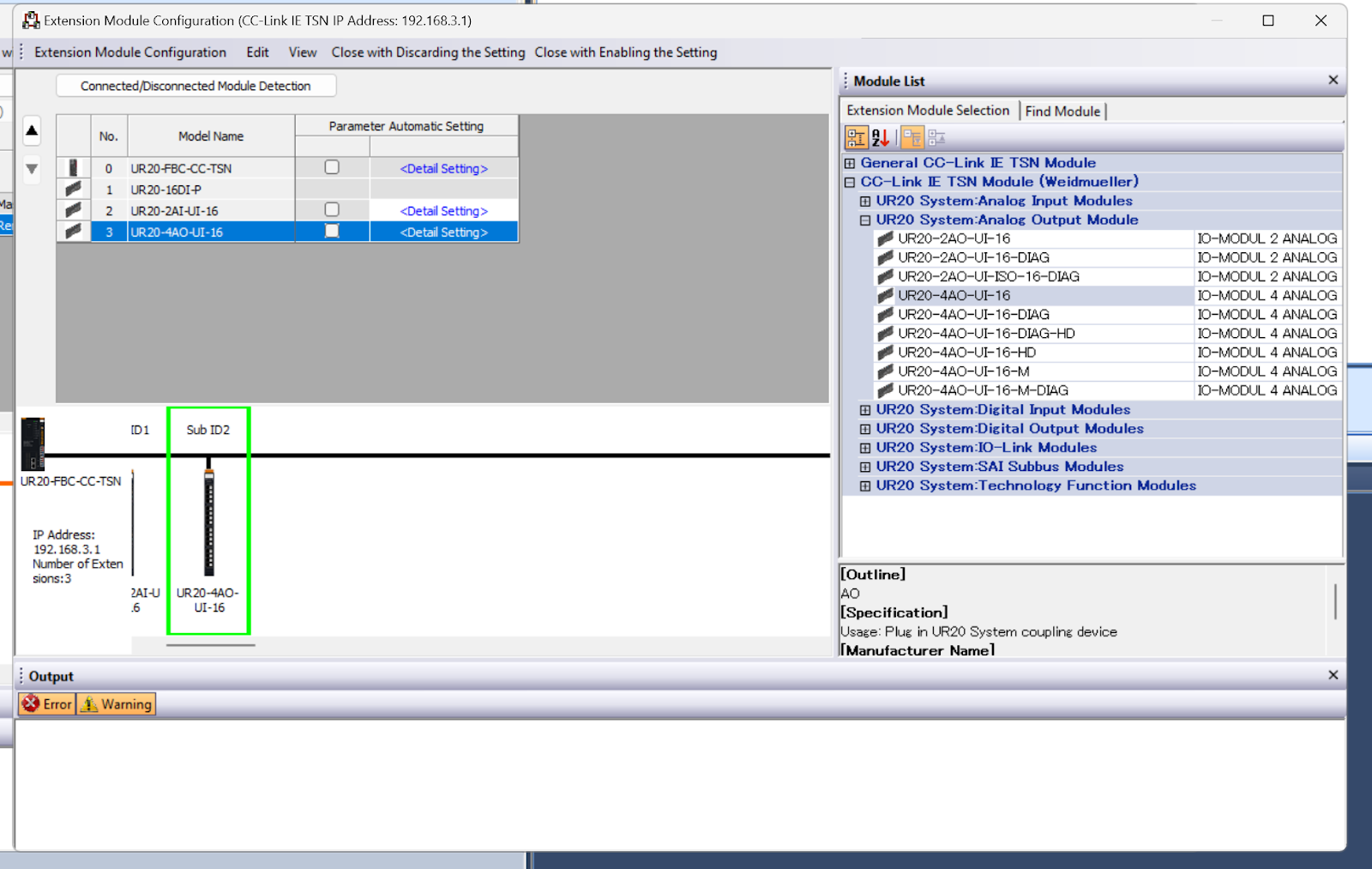The height and width of the screenshot is (869, 1372).
Task: Click the module icon in row 1 UR20-16DI-P
Action: pyautogui.click(x=74, y=189)
